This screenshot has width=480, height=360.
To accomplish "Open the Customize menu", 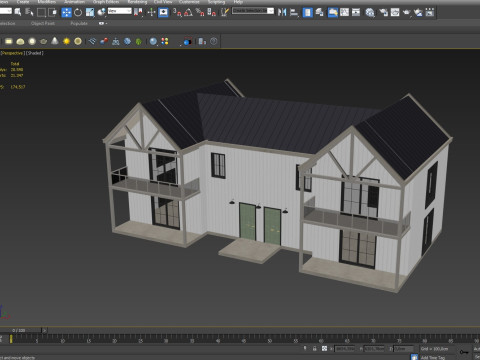I will coord(189,2).
